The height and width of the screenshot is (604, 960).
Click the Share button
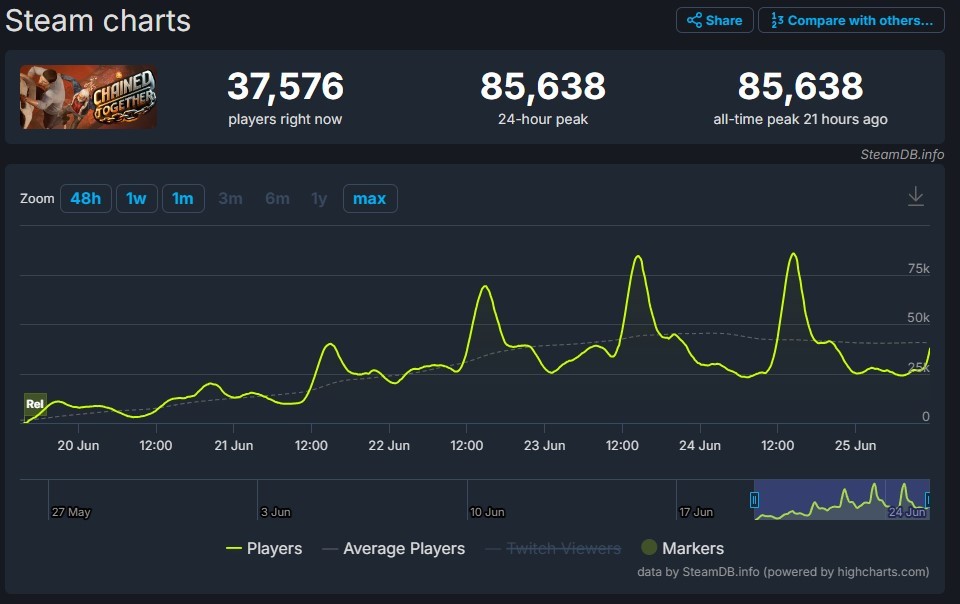(714, 20)
